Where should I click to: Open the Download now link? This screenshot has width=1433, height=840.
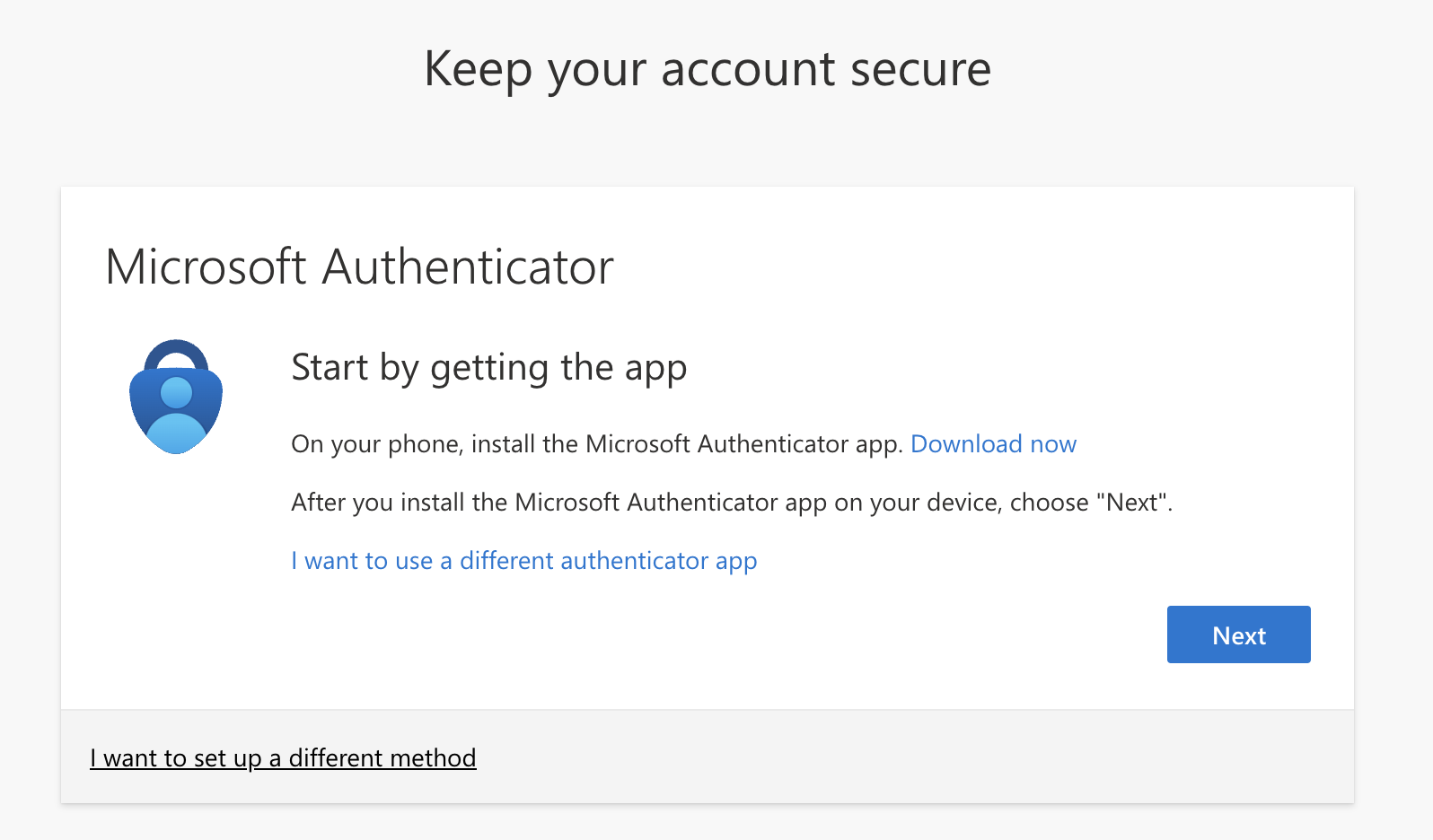click(993, 444)
